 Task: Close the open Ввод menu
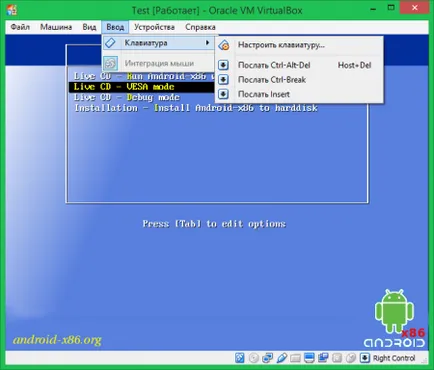115,27
